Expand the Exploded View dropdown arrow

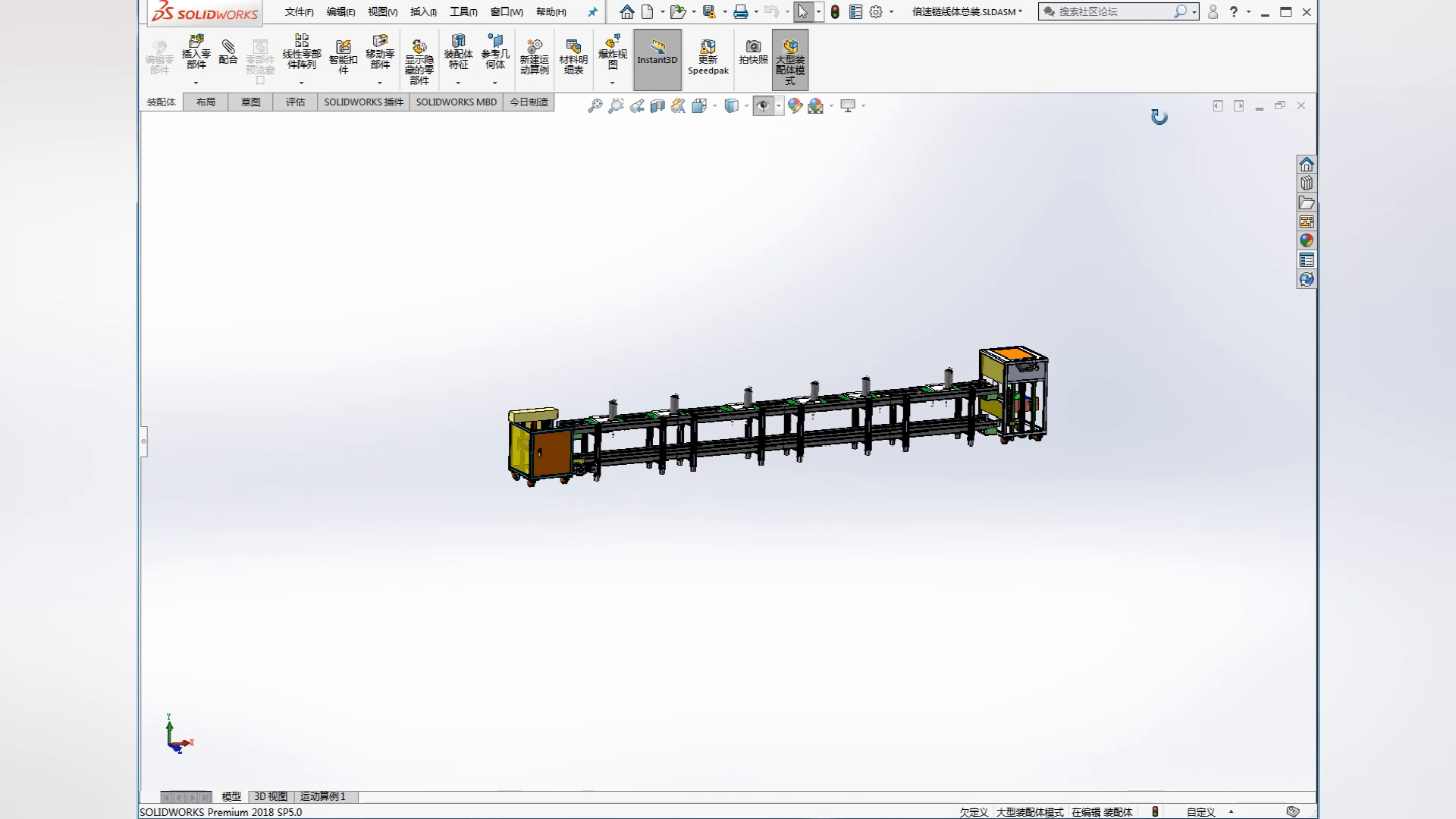(x=612, y=83)
